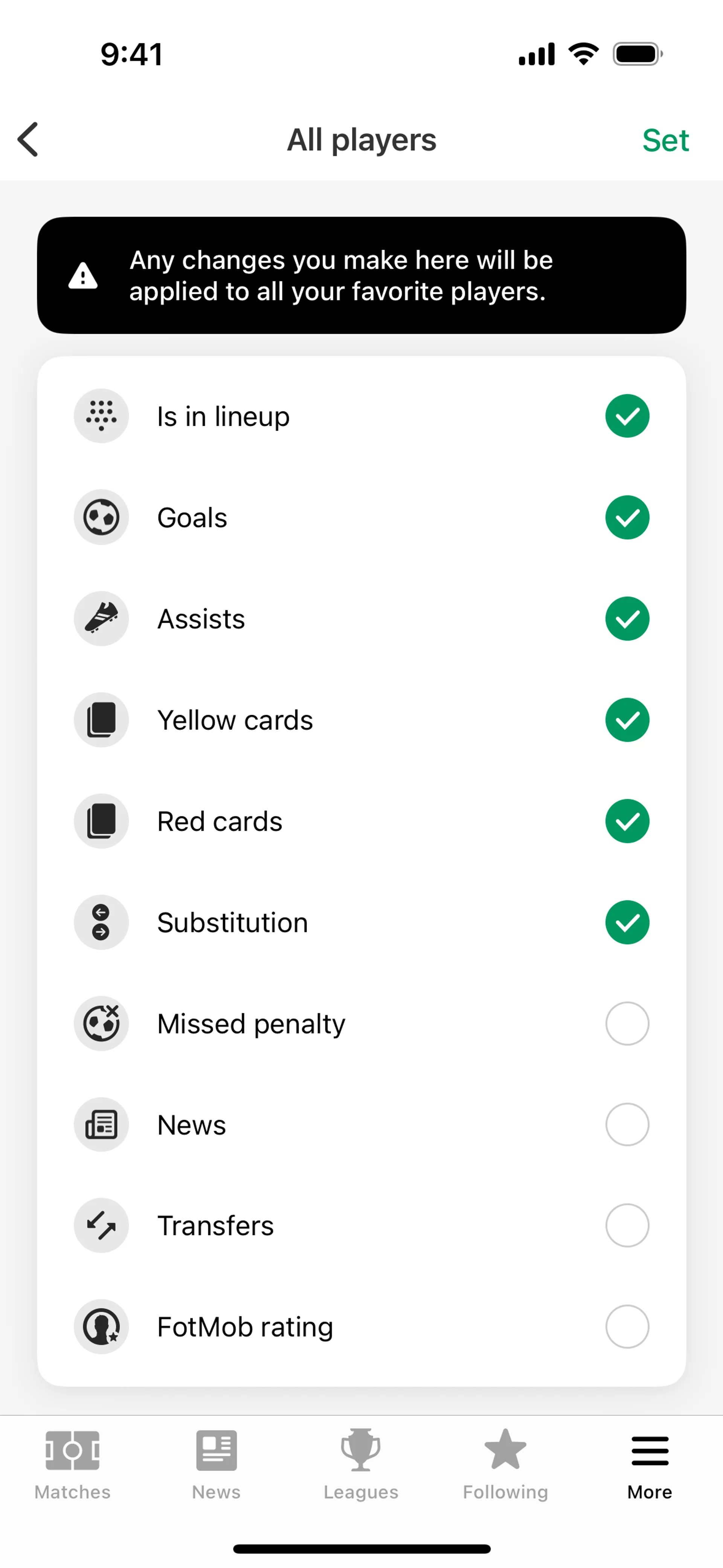Tap the FotMob rating player icon
The height and width of the screenshot is (1568, 723).
pyautogui.click(x=101, y=1327)
